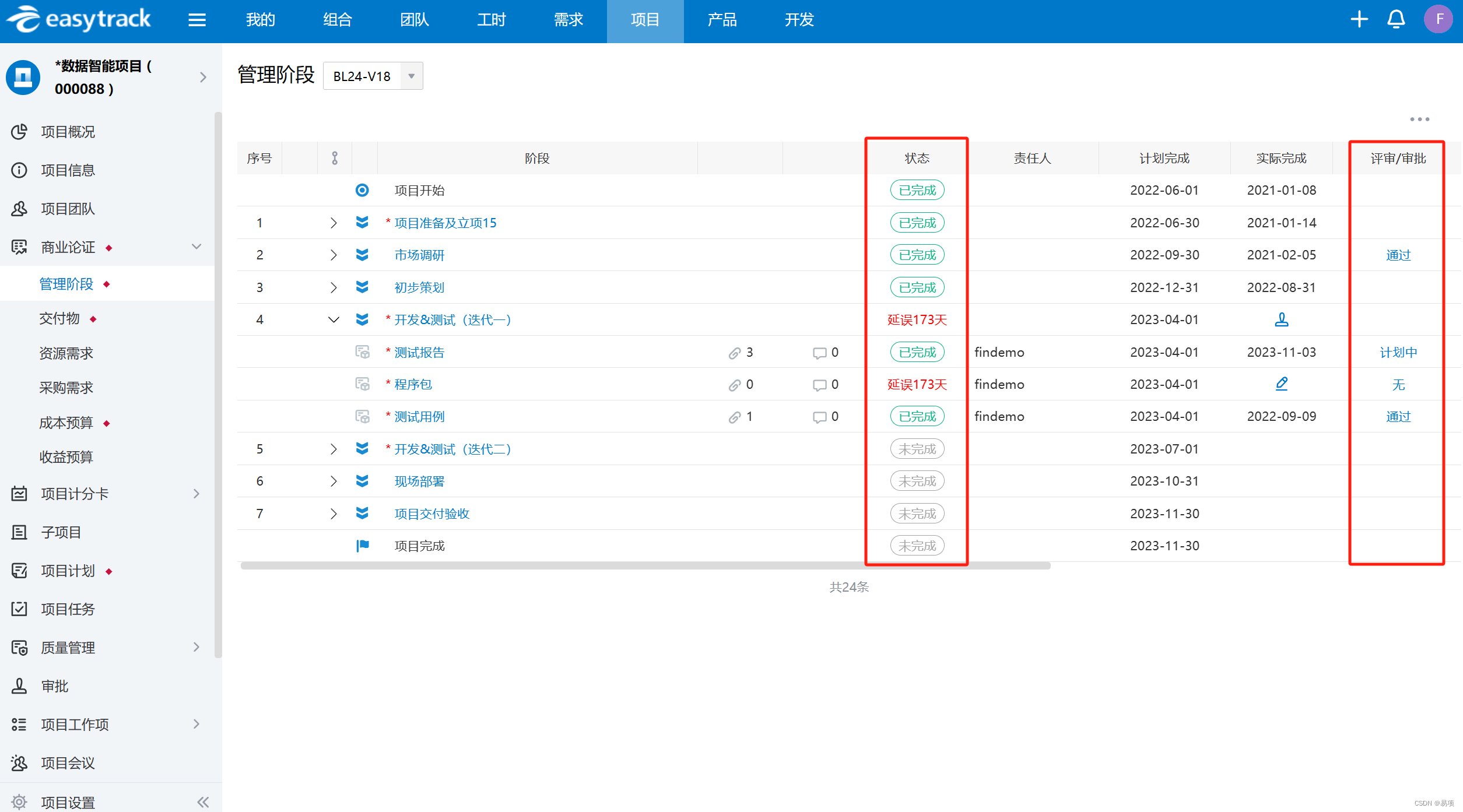
Task: Expand row 2 市场调研
Action: click(x=334, y=255)
